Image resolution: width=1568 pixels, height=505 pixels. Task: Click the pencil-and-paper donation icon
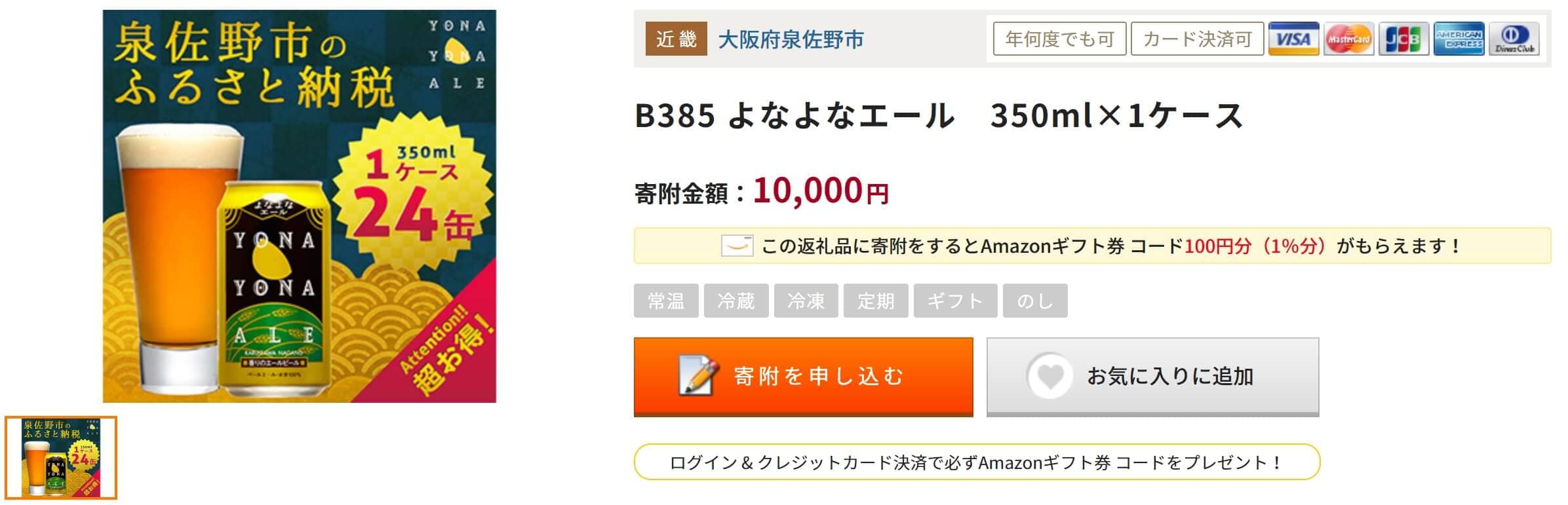coord(699,375)
